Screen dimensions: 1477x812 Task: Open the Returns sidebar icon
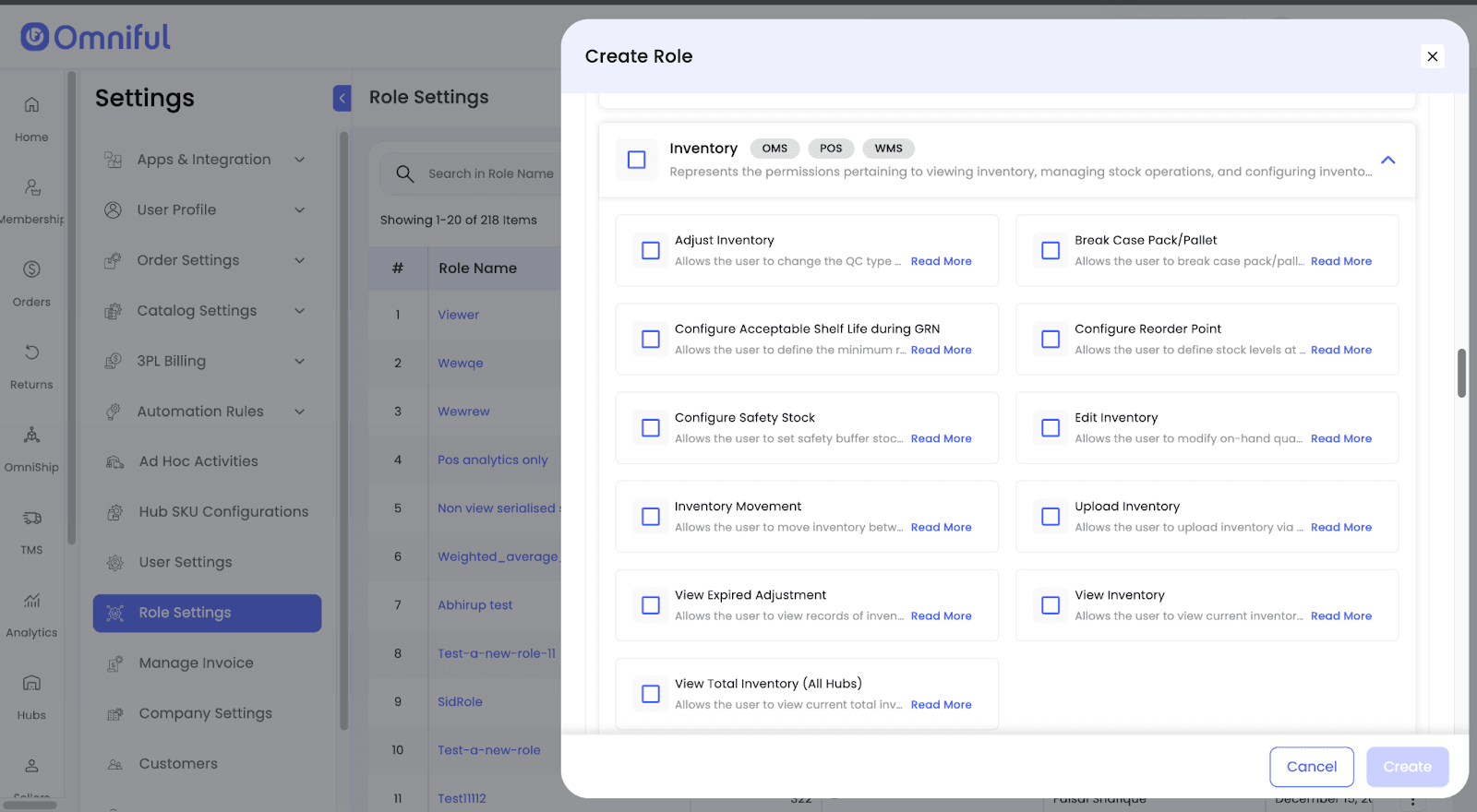click(x=31, y=352)
